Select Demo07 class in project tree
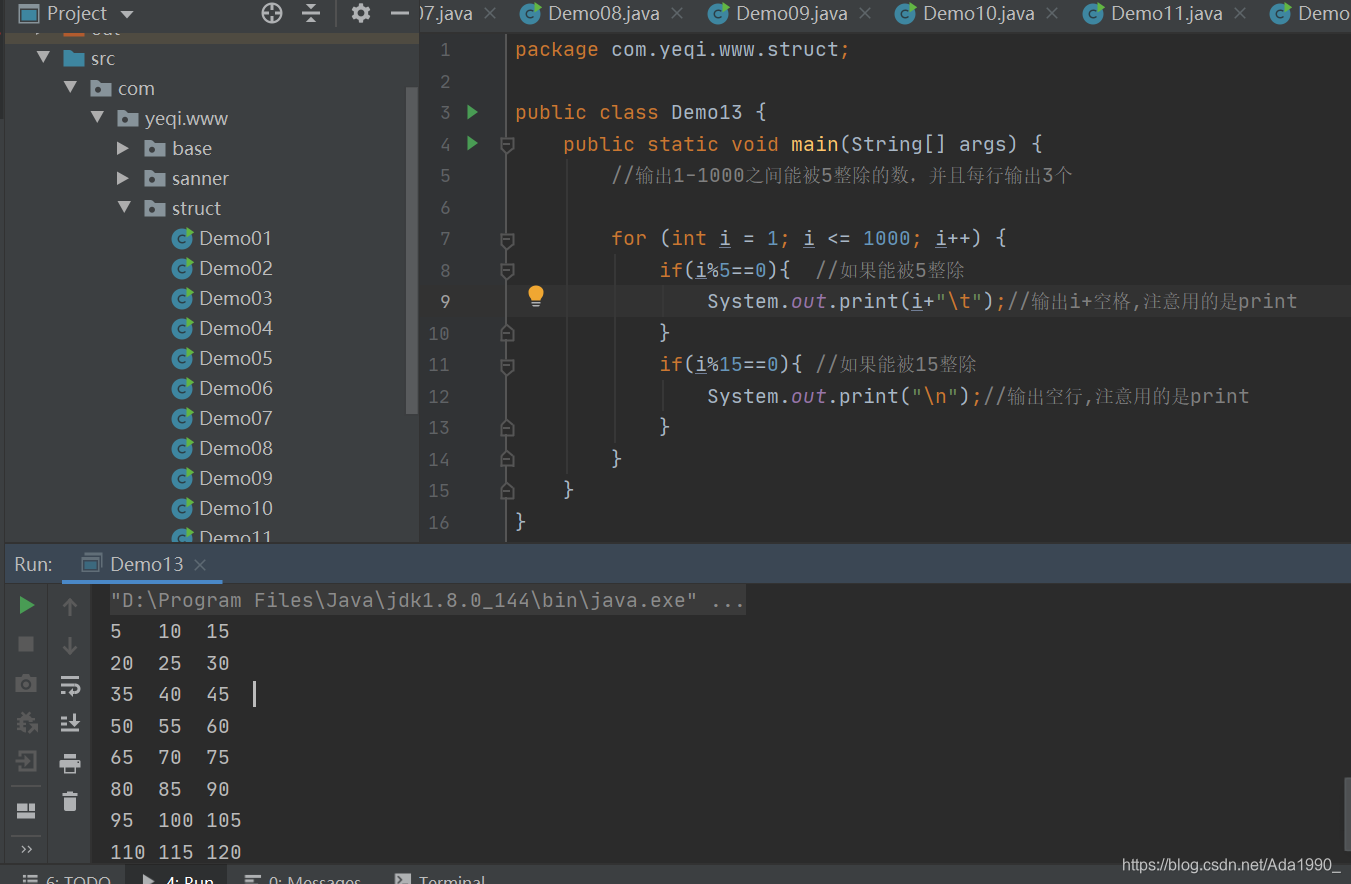The height and width of the screenshot is (884, 1351). pos(222,418)
